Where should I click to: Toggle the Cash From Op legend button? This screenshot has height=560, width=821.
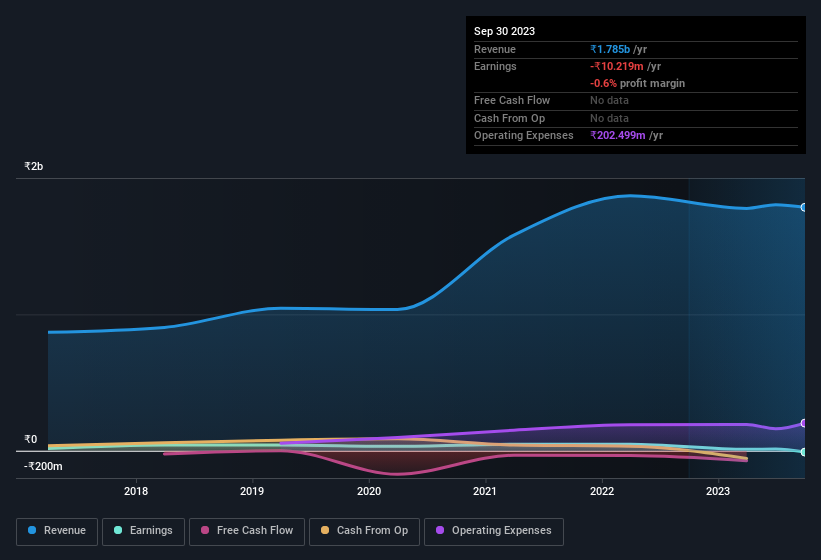coord(364,531)
